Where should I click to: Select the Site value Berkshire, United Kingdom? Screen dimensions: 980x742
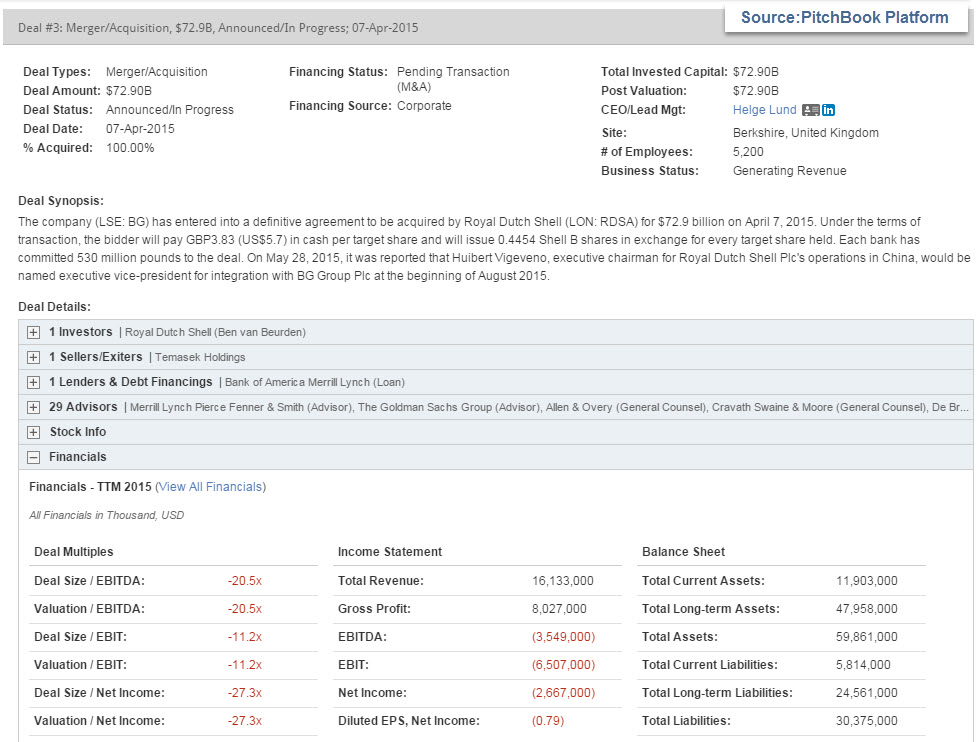pos(806,133)
